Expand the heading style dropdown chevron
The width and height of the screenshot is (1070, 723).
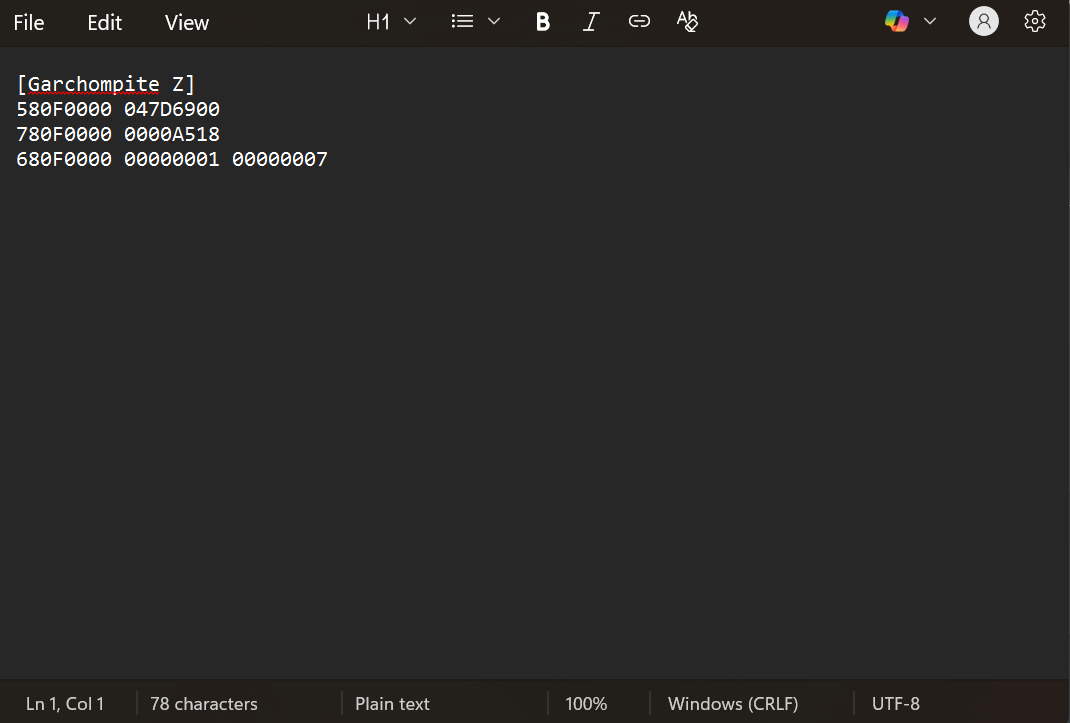(410, 22)
